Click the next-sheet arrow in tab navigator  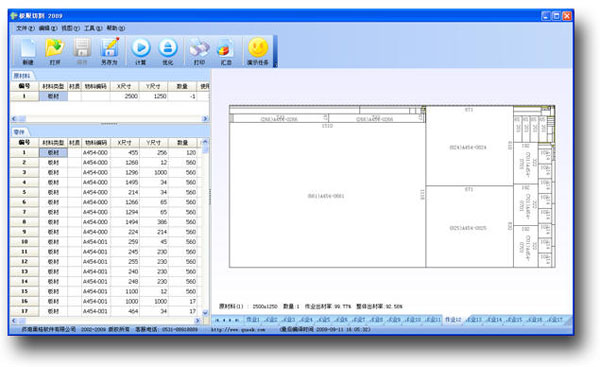click(x=230, y=320)
